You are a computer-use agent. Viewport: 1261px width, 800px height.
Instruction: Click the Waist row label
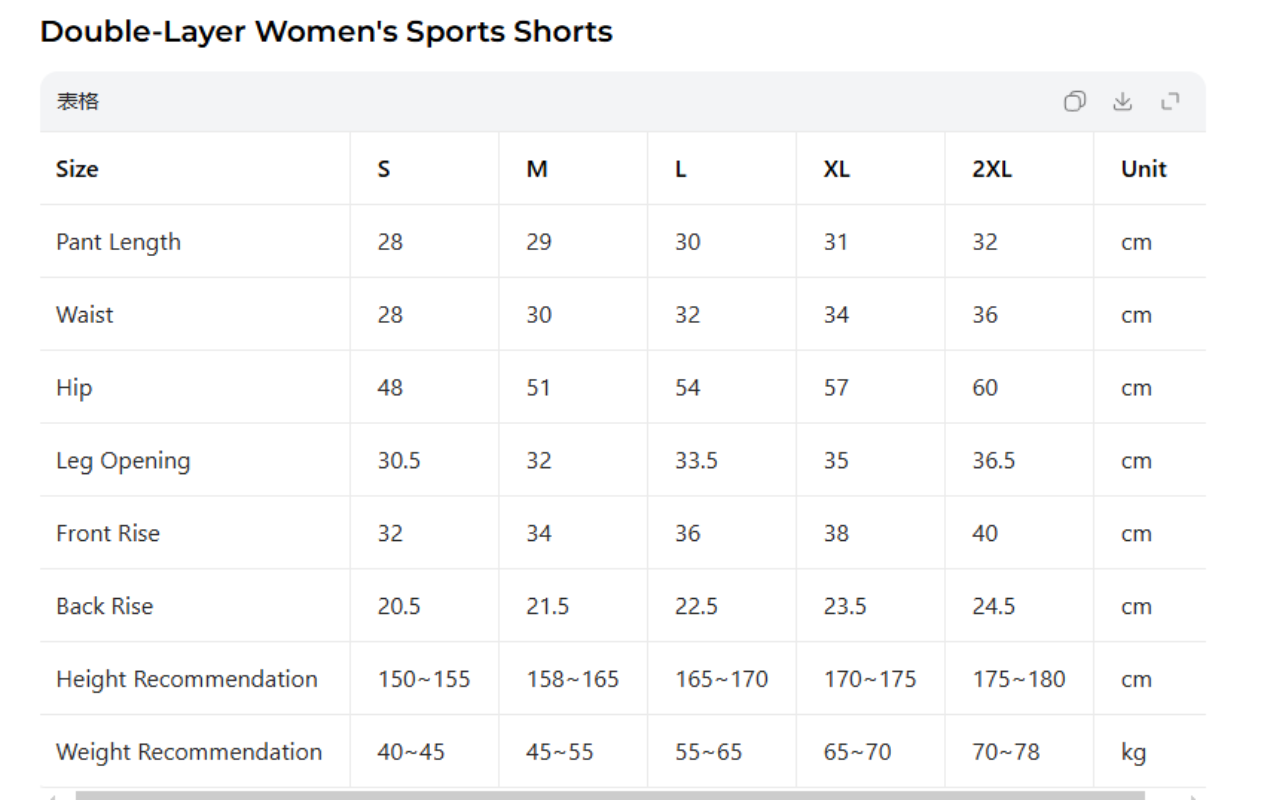pyautogui.click(x=85, y=314)
